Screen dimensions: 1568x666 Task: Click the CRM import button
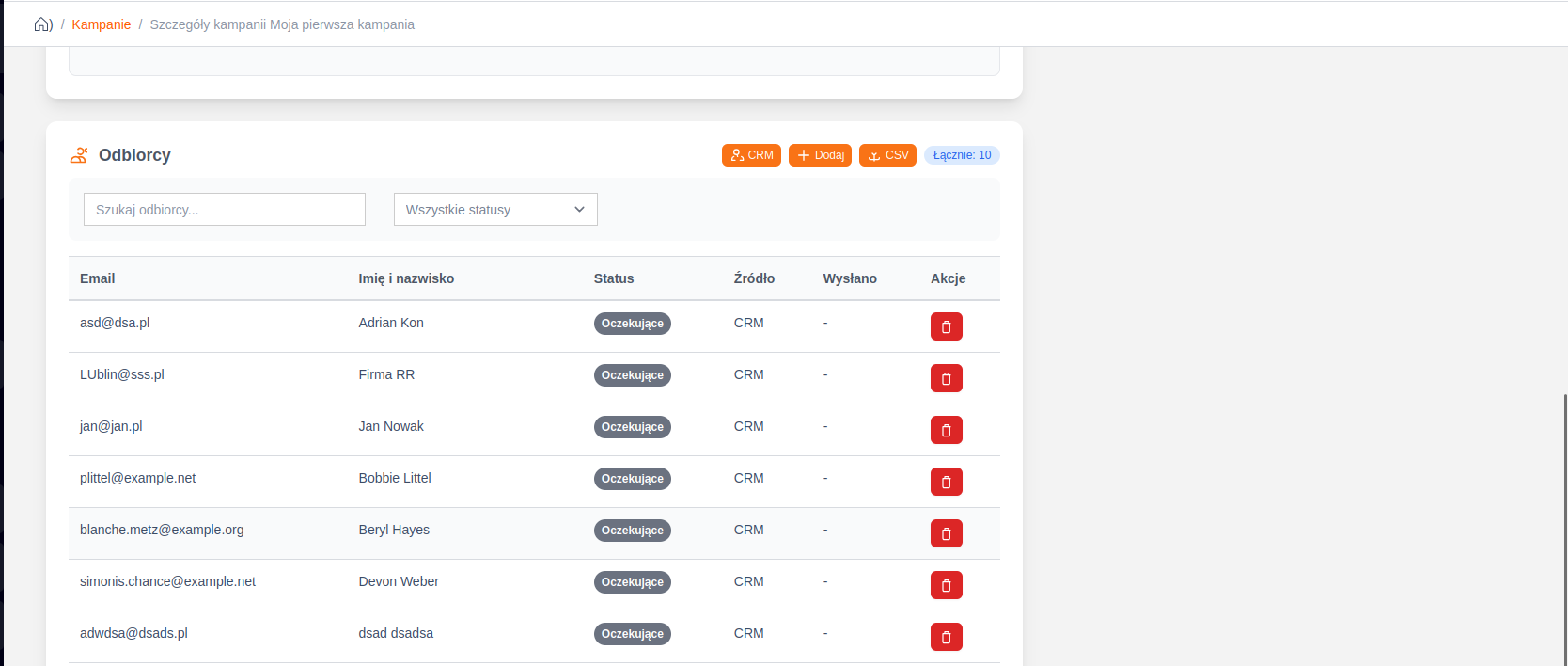pos(751,155)
